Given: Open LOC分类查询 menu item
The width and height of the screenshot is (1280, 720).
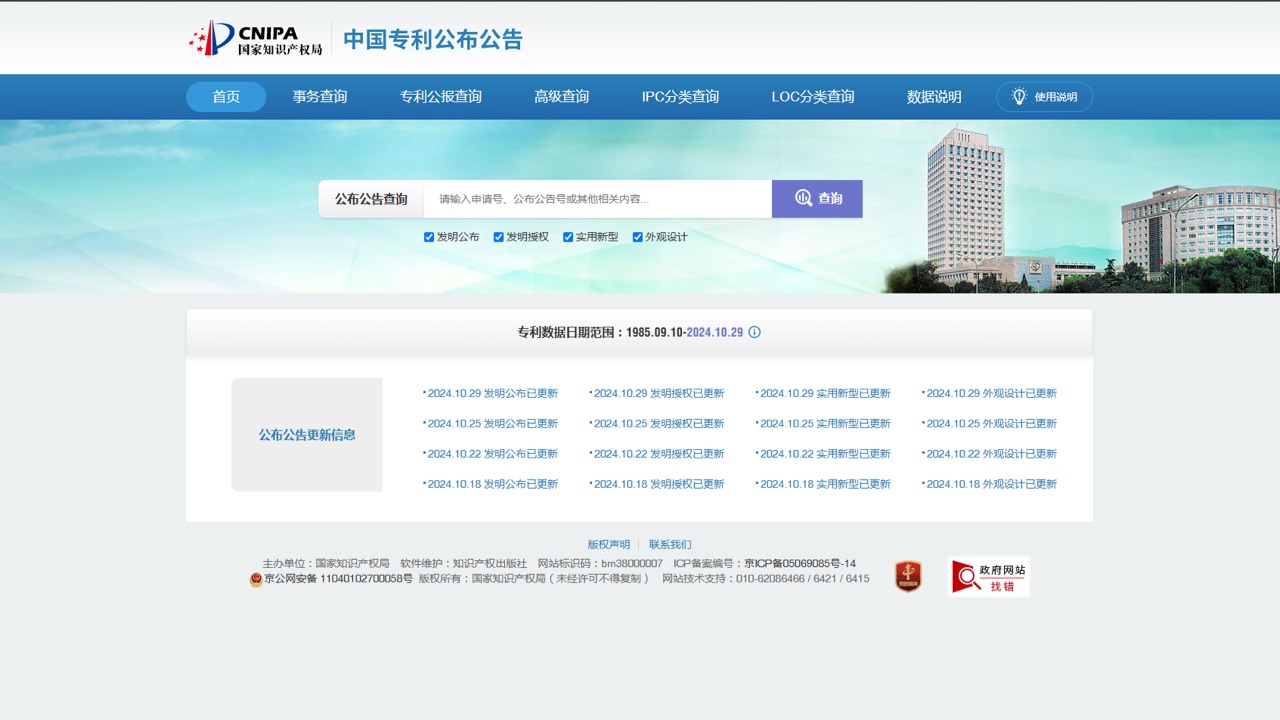Looking at the screenshot, I should point(813,97).
